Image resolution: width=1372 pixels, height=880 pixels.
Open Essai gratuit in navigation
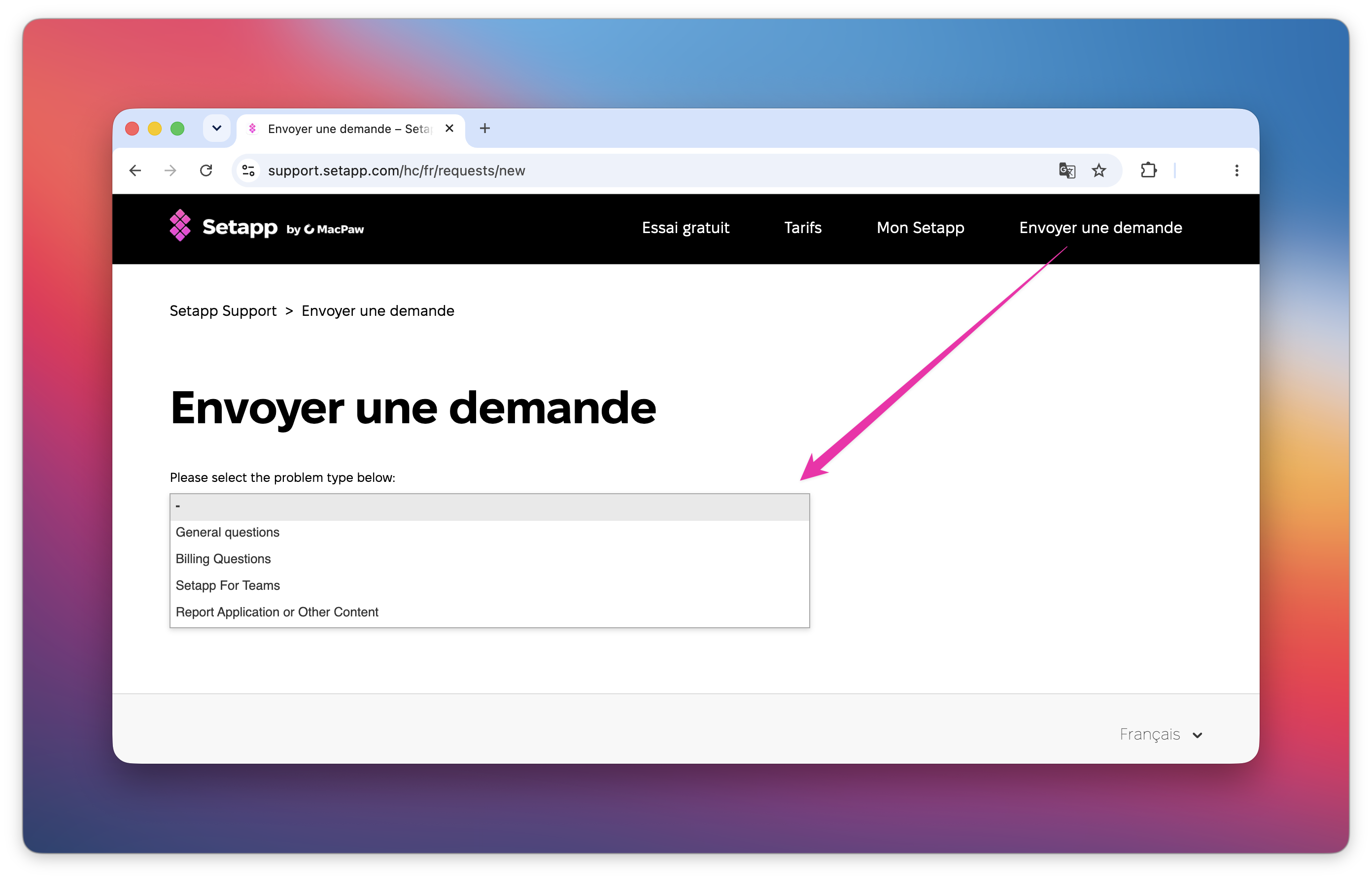coord(685,228)
